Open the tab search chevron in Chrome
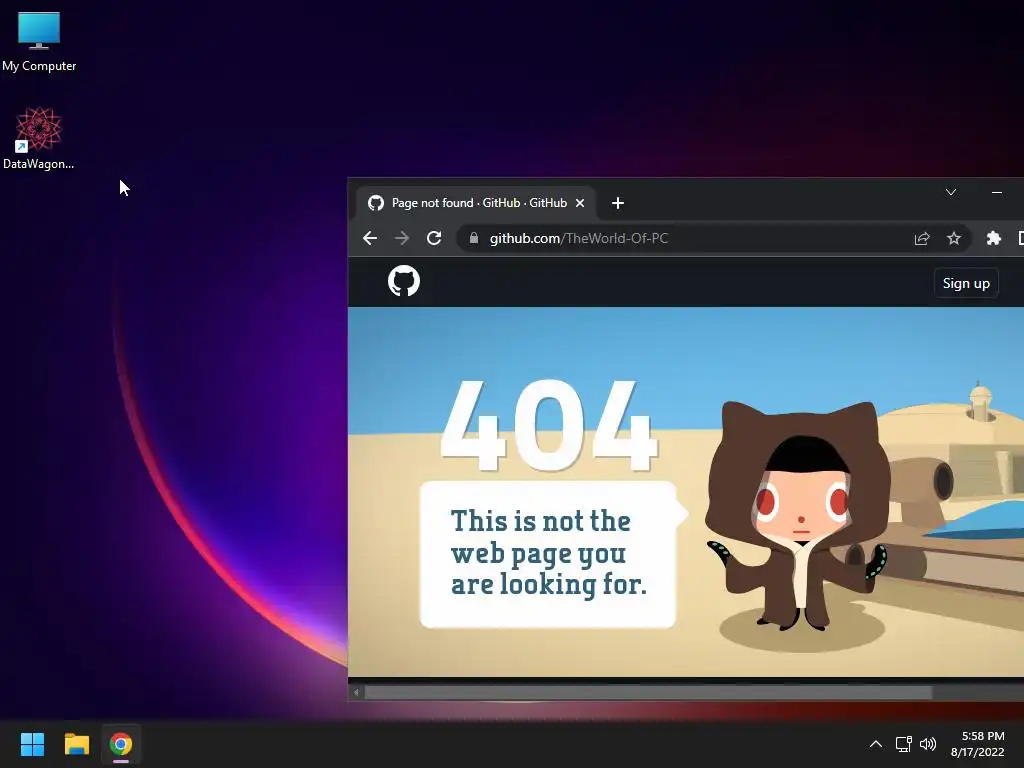 [x=951, y=192]
